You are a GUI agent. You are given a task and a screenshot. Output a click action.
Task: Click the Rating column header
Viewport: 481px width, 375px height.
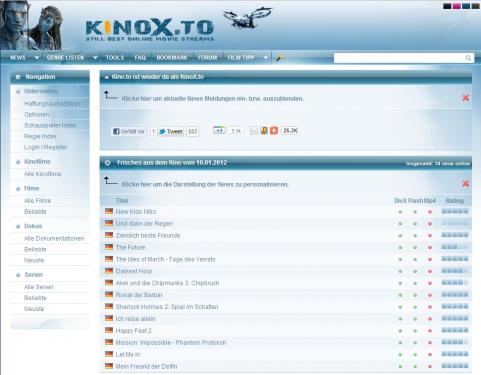455,201
